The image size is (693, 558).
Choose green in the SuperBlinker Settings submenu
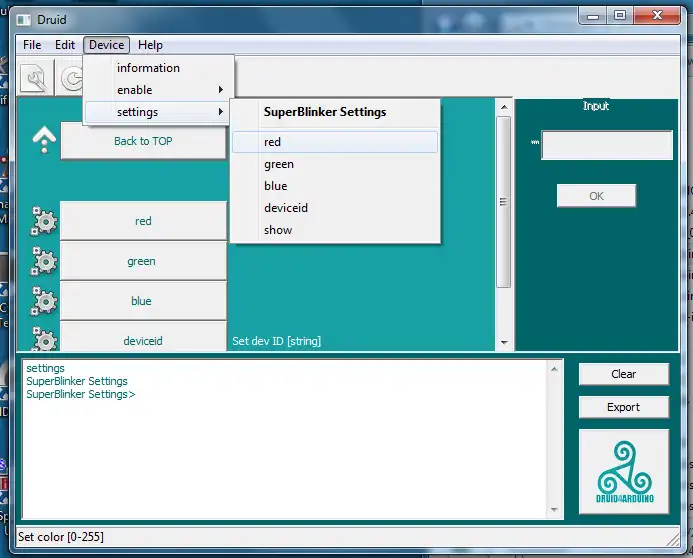(x=335, y=164)
